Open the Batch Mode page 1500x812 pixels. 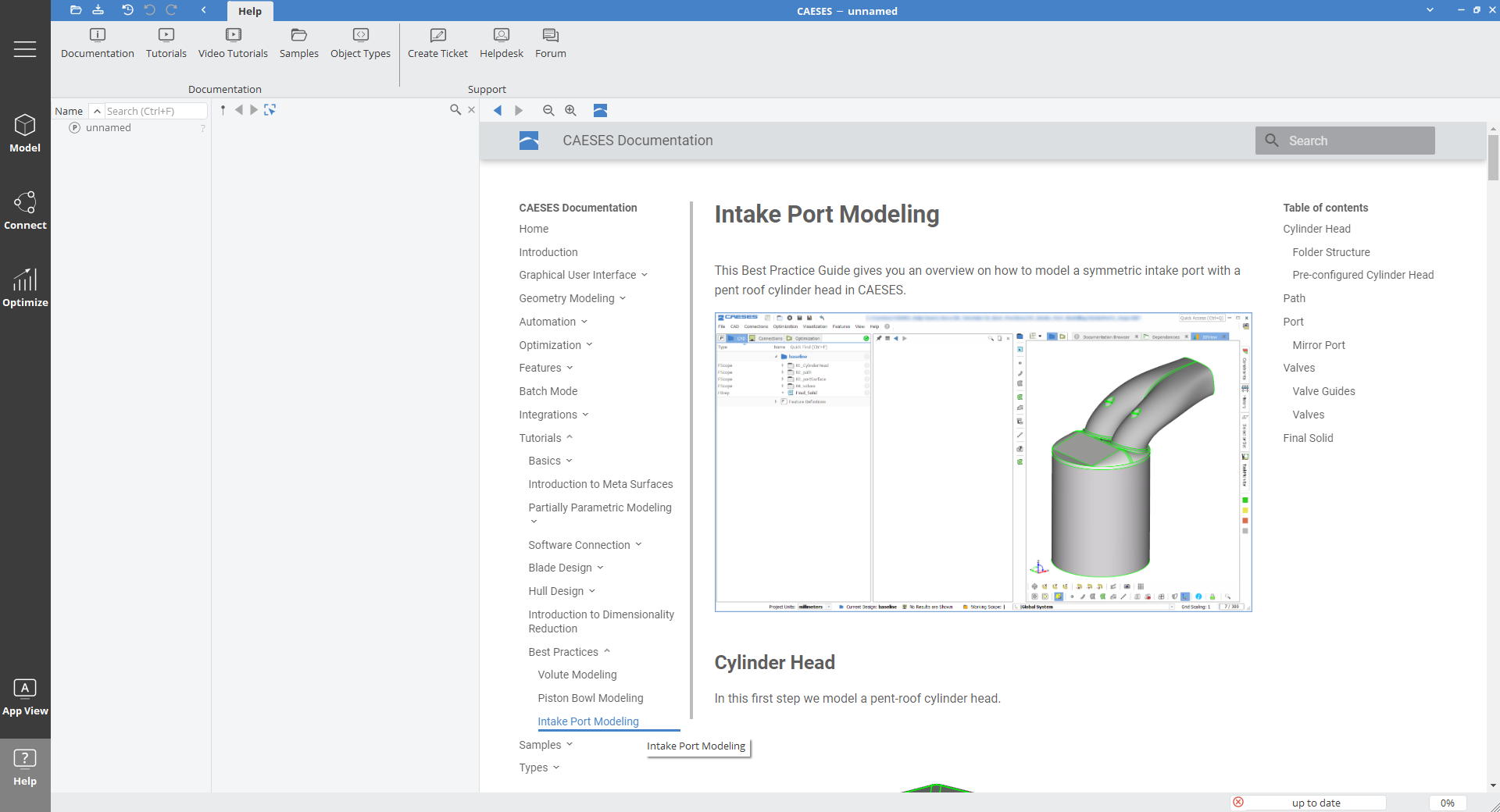[548, 391]
